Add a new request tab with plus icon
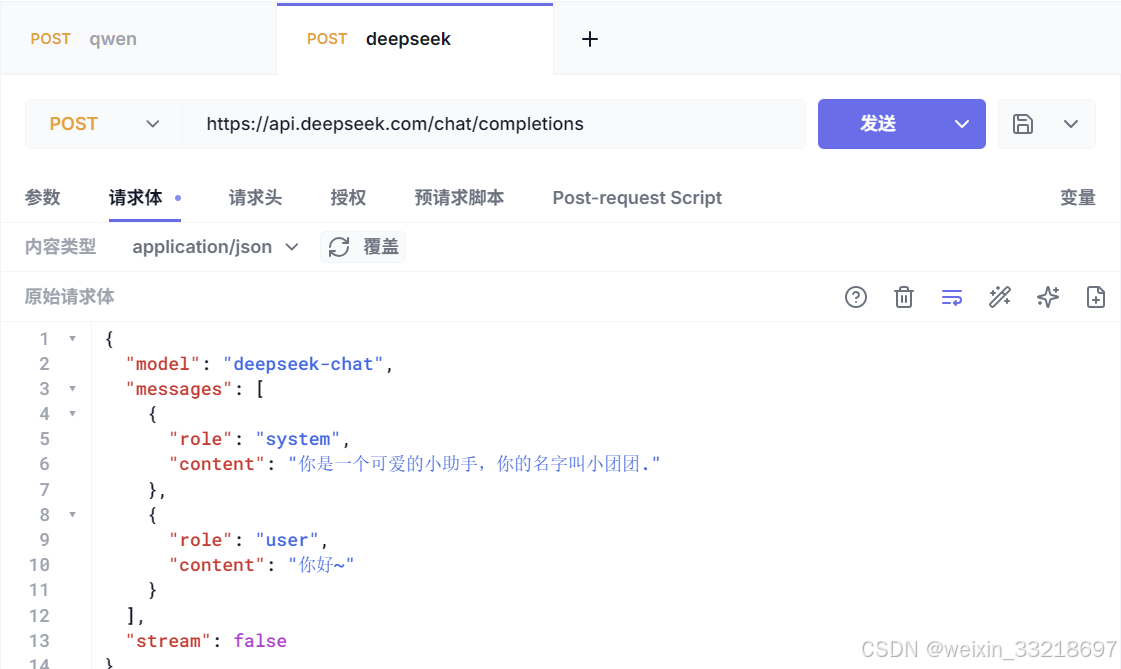The width and height of the screenshot is (1121, 669). tap(590, 39)
